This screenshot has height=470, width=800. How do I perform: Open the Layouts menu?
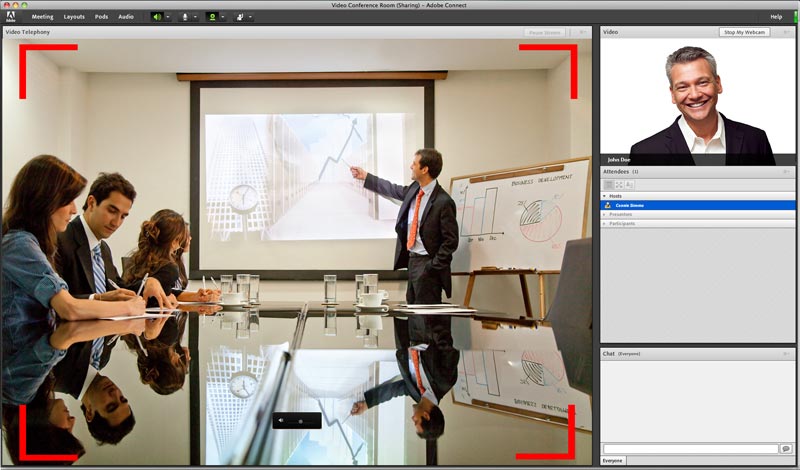[74, 17]
